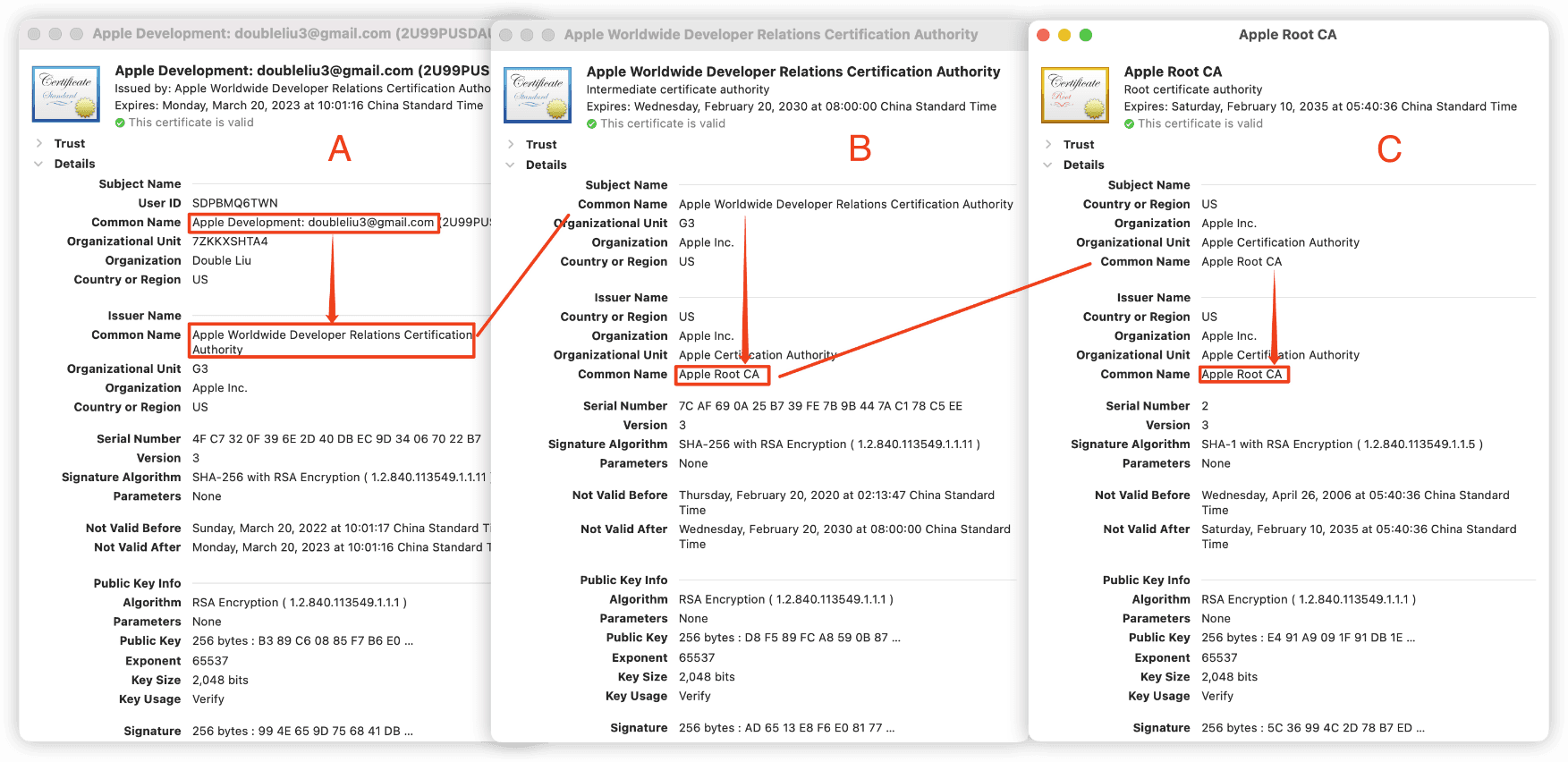Close the Apple Root CA window
The height and width of the screenshot is (762, 1568).
point(1042,35)
